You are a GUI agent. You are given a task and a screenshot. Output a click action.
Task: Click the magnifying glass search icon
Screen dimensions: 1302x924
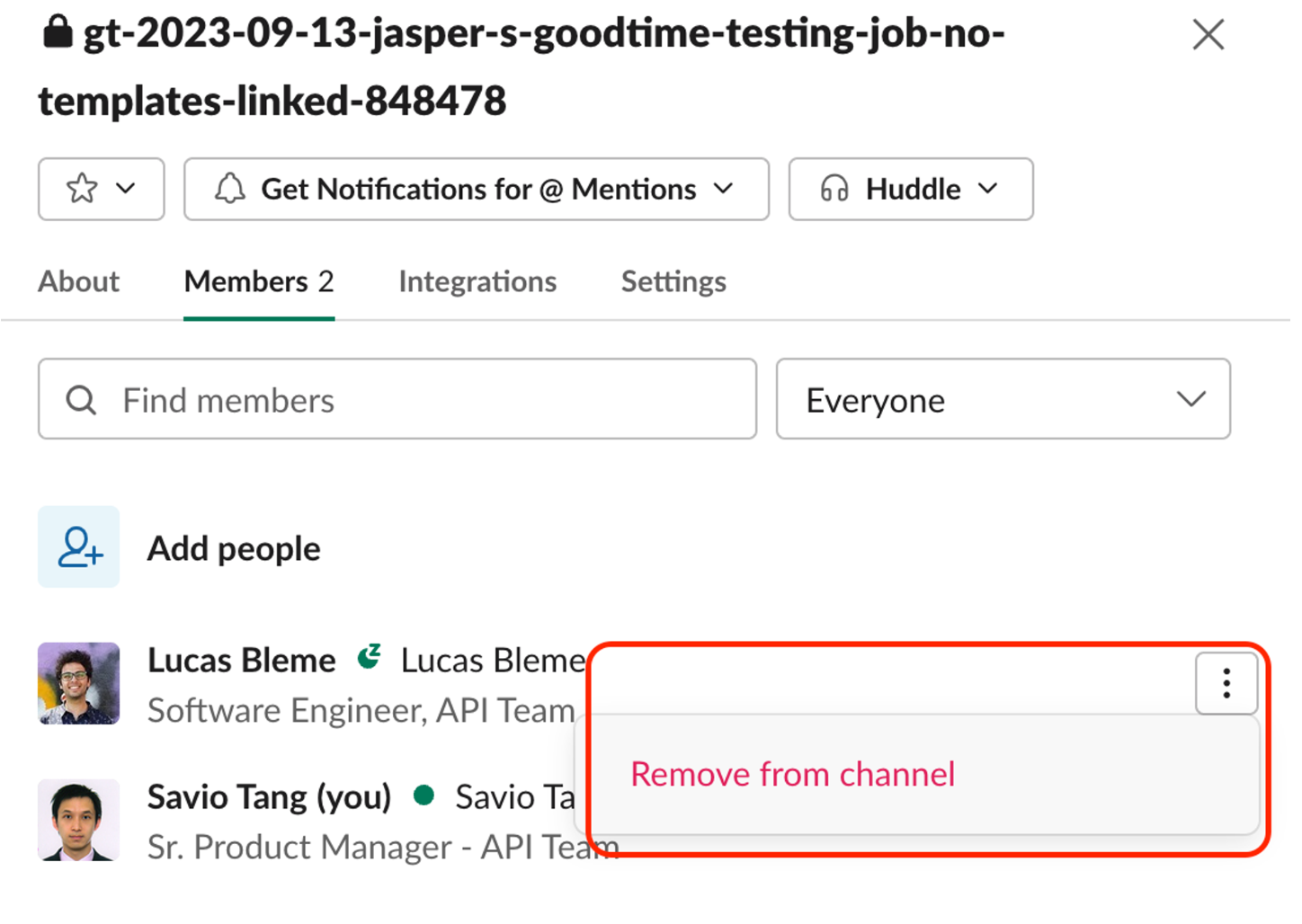tap(81, 400)
